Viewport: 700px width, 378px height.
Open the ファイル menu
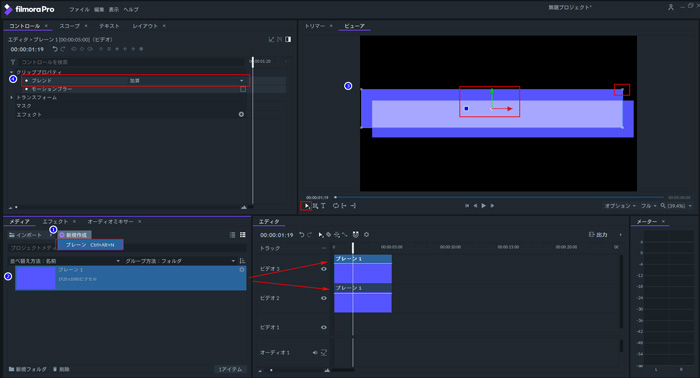tap(79, 9)
